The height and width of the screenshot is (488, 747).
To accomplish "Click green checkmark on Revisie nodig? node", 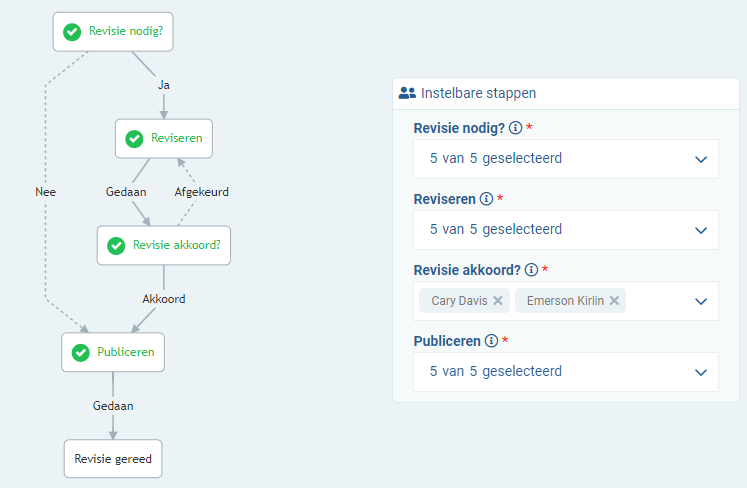I will [72, 32].
